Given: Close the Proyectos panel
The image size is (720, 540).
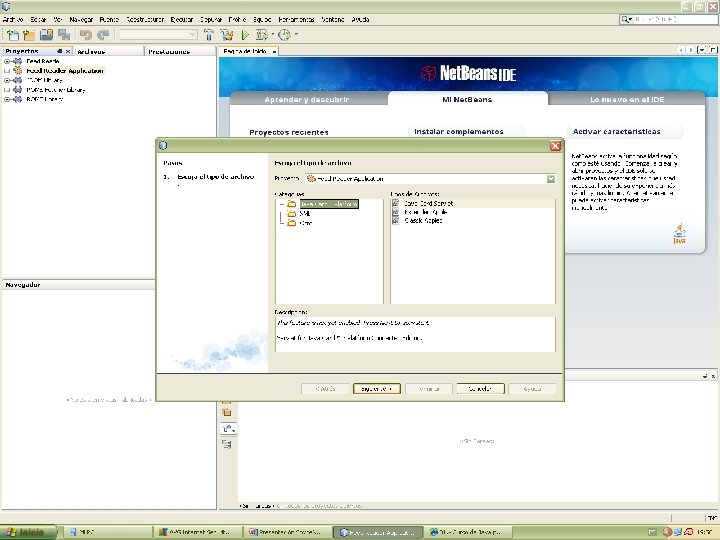Looking at the screenshot, I should click(x=68, y=51).
